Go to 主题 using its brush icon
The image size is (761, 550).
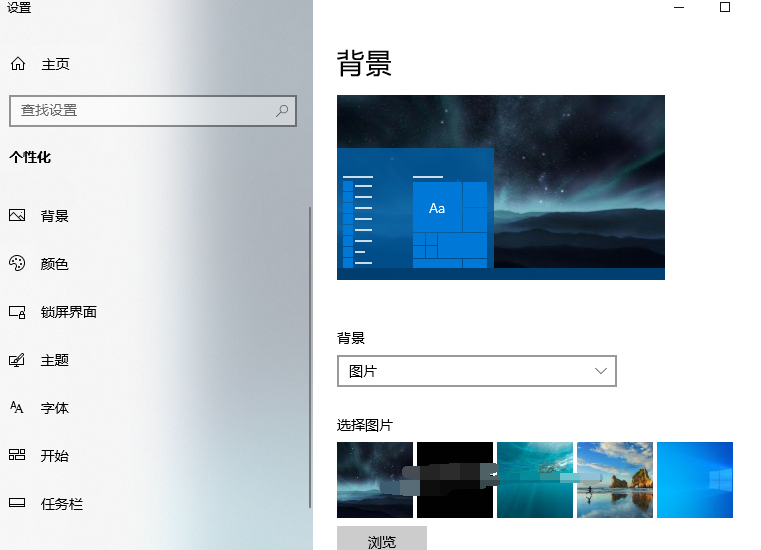pos(17,360)
